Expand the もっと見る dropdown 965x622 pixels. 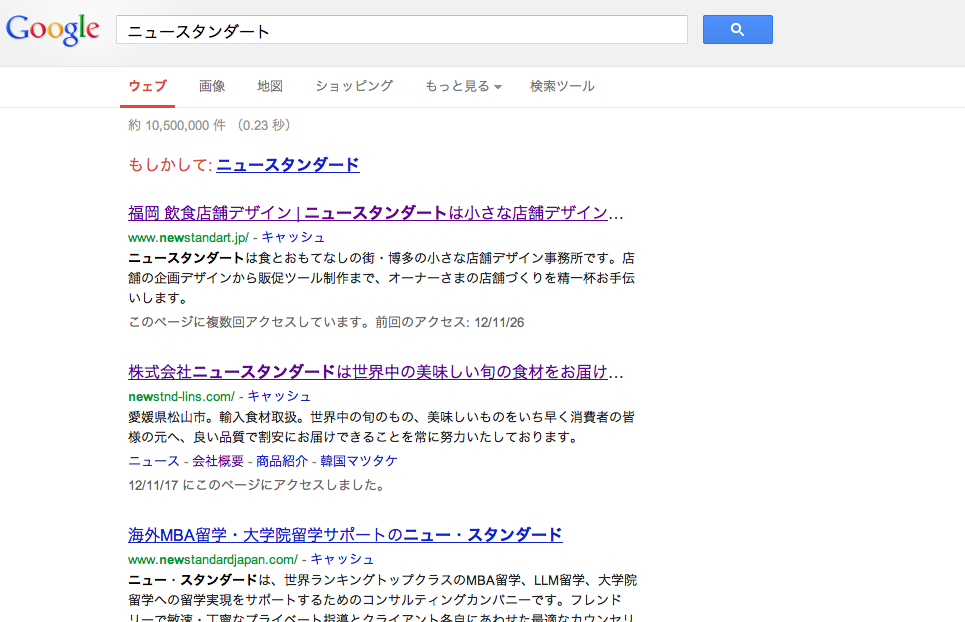pyautogui.click(x=463, y=86)
